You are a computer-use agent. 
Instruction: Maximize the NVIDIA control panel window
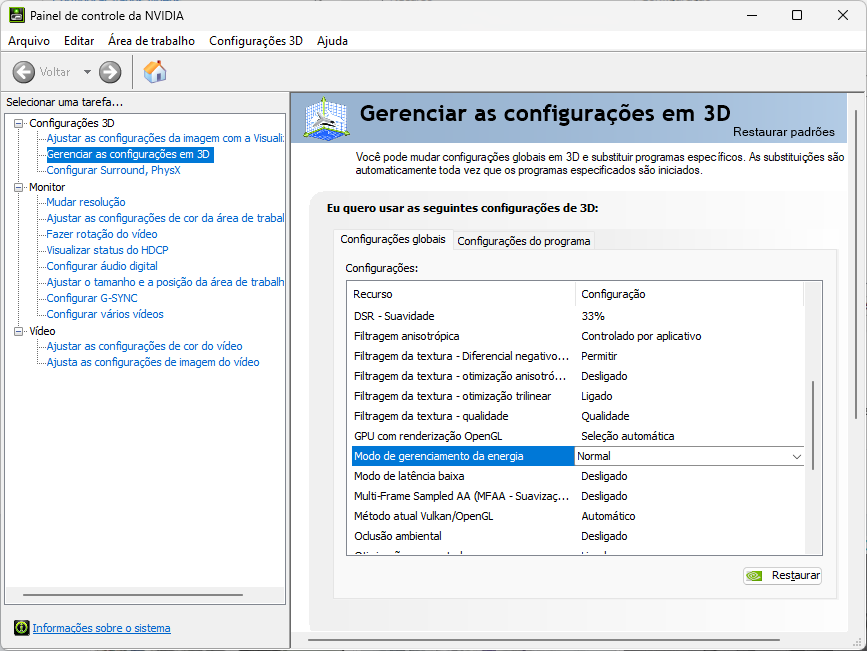tap(797, 15)
